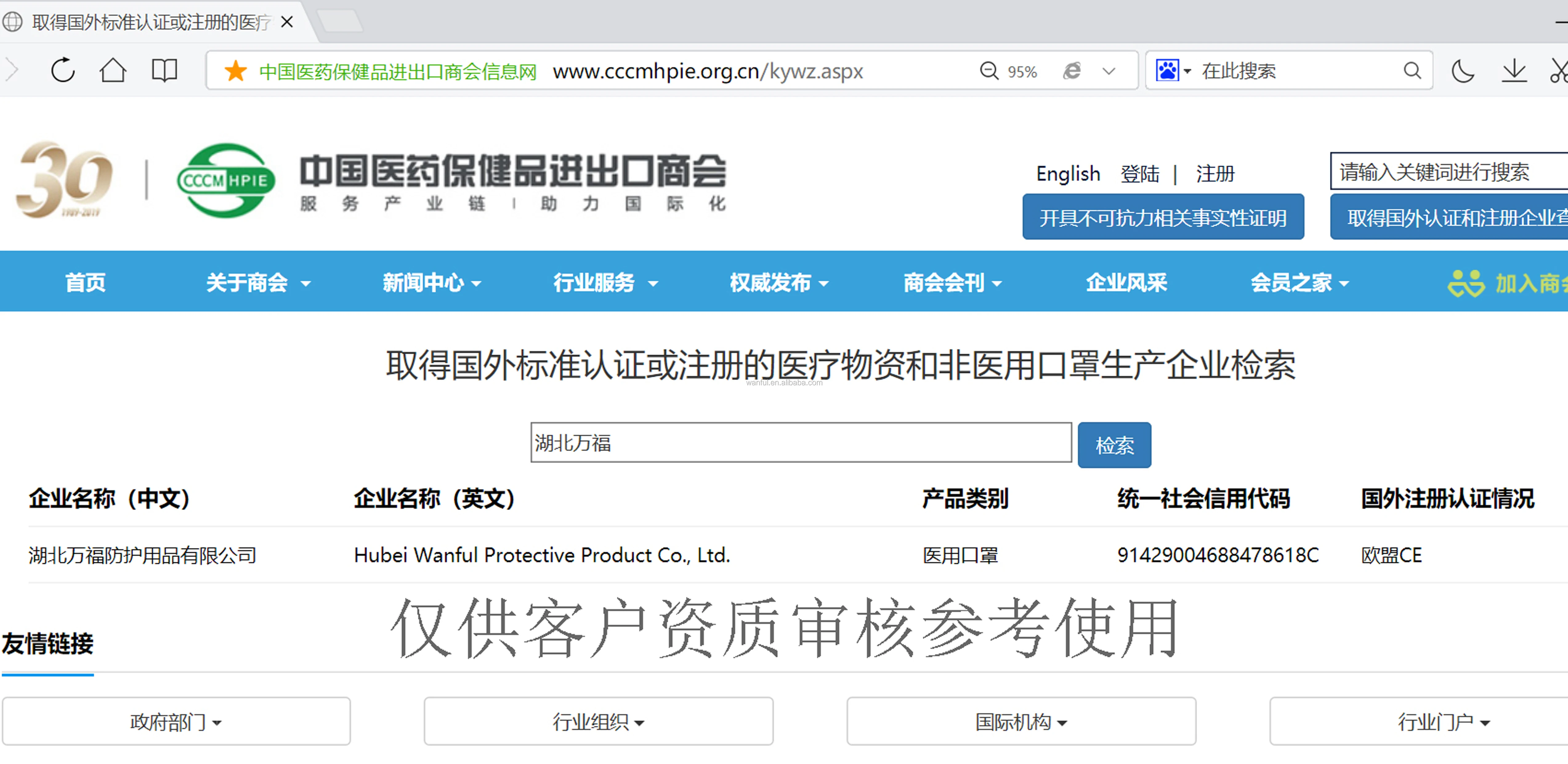This screenshot has width=1568, height=764.
Task: Go to the browser home page icon
Action: [113, 71]
